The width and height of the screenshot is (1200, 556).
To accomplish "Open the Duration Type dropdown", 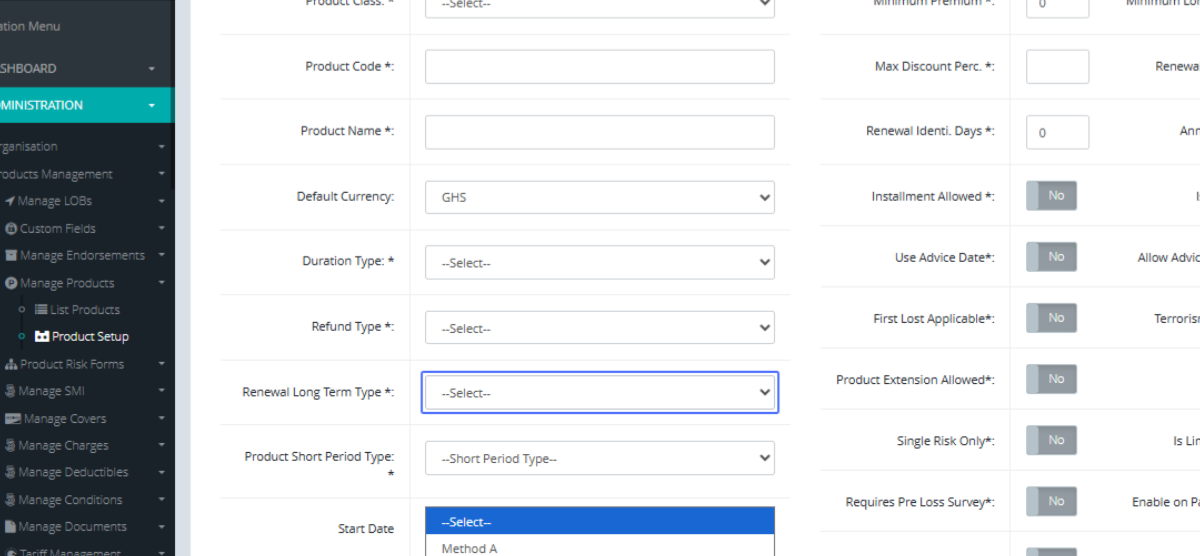I will [599, 263].
